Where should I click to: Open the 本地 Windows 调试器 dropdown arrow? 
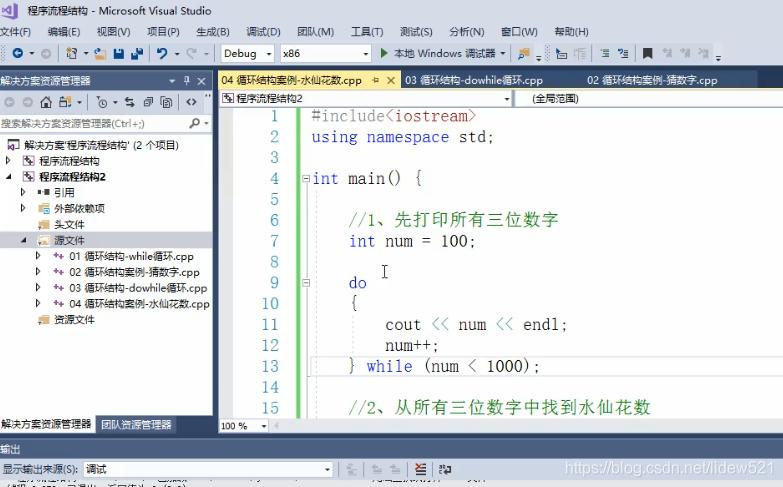point(503,53)
